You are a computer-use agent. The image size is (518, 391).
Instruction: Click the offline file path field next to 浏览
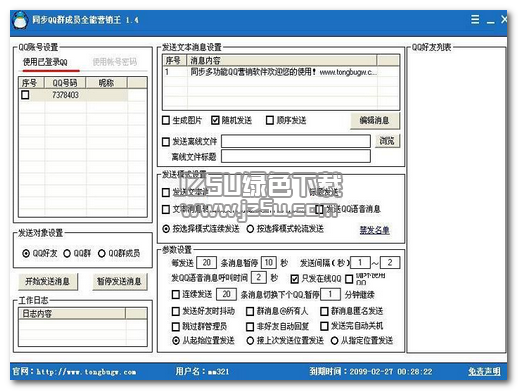click(x=296, y=141)
